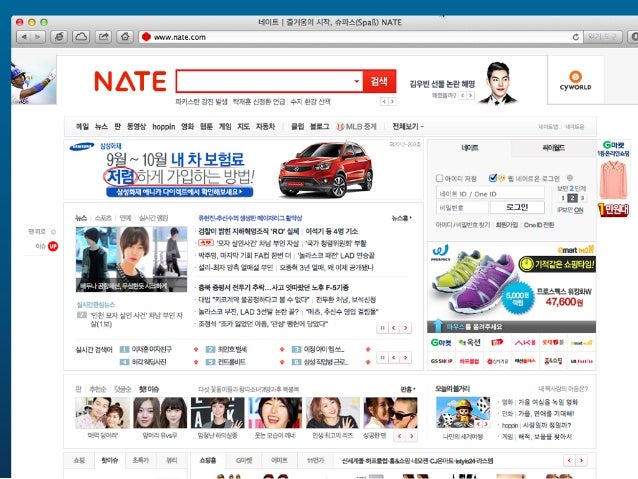Image resolution: width=638 pixels, height=479 pixels.
Task: Click the help icon beside 로그인 checkbox label
Action: pyautogui.click(x=570, y=178)
